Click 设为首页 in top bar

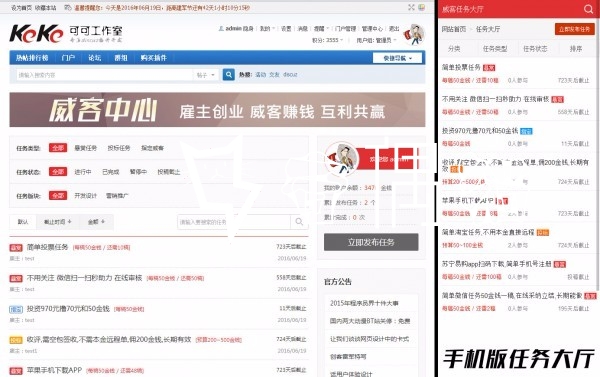(x=21, y=8)
